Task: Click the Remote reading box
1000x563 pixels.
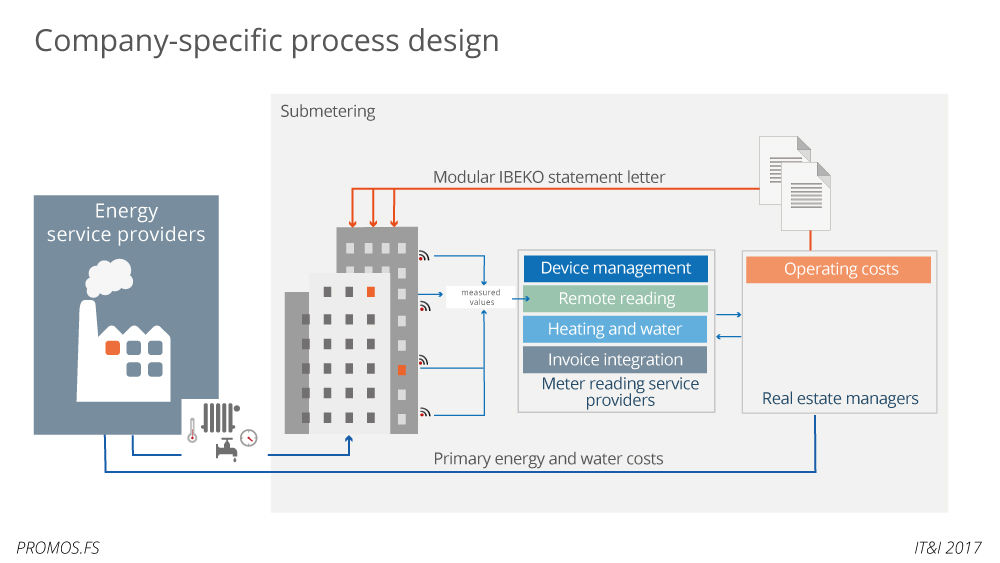Action: [615, 298]
